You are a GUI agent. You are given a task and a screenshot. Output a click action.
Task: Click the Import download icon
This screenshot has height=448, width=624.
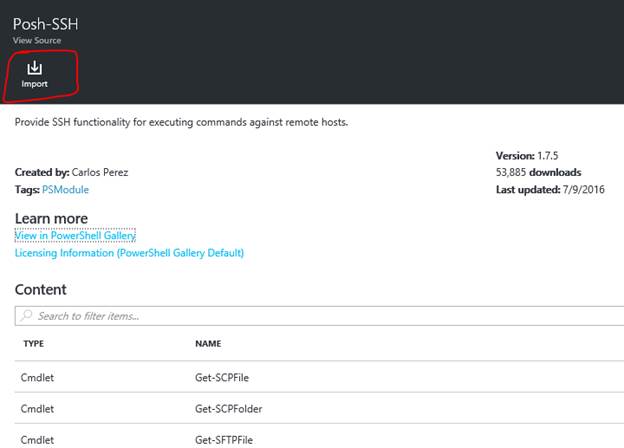pyautogui.click(x=34, y=68)
